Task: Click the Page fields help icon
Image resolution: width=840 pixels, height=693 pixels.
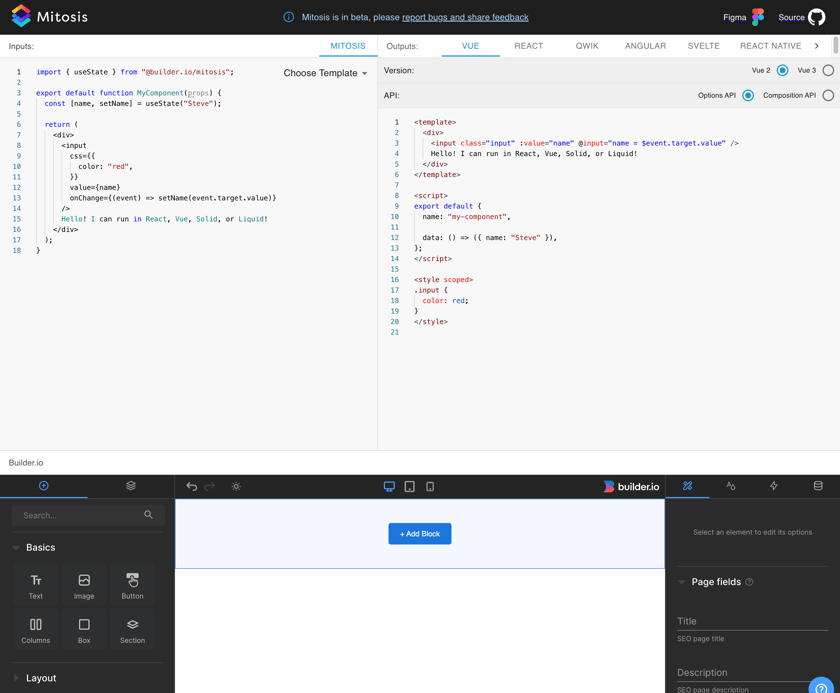Action: [749, 582]
